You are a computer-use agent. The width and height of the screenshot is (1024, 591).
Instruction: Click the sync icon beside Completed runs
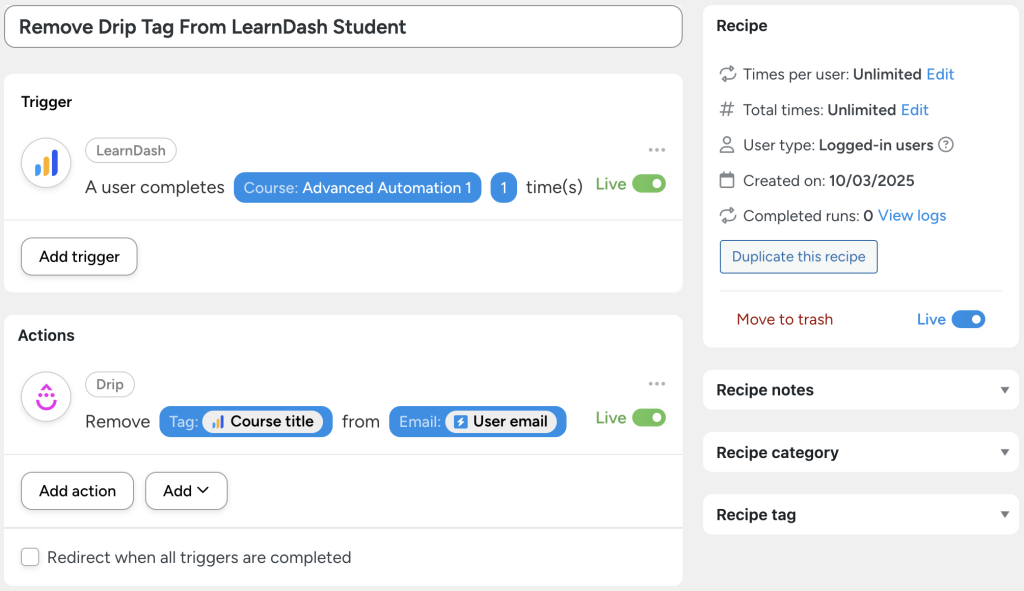(x=726, y=215)
